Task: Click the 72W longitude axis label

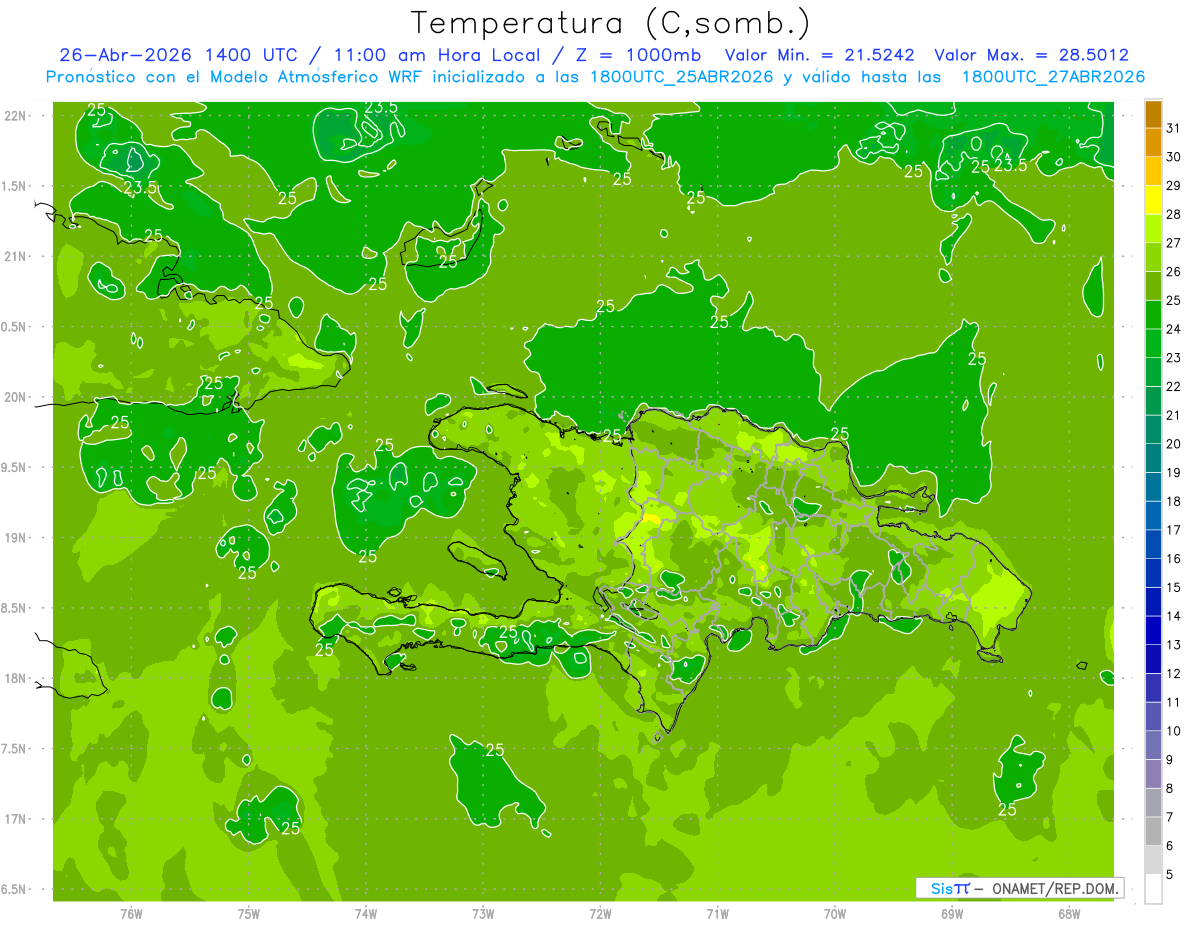Action: [600, 913]
